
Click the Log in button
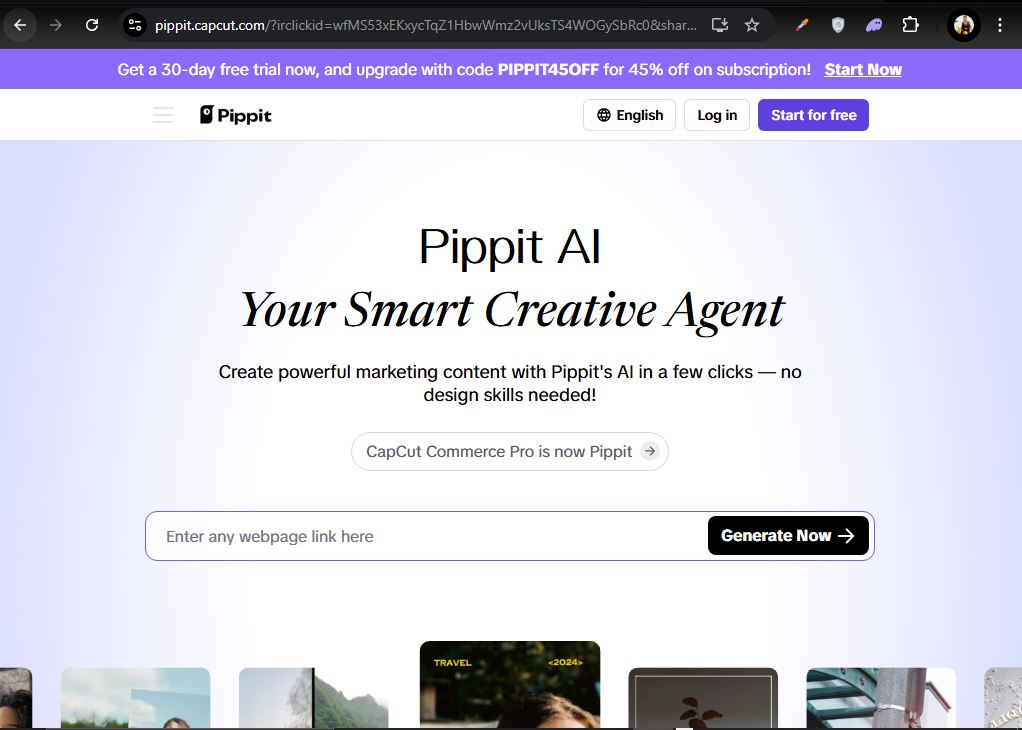717,115
